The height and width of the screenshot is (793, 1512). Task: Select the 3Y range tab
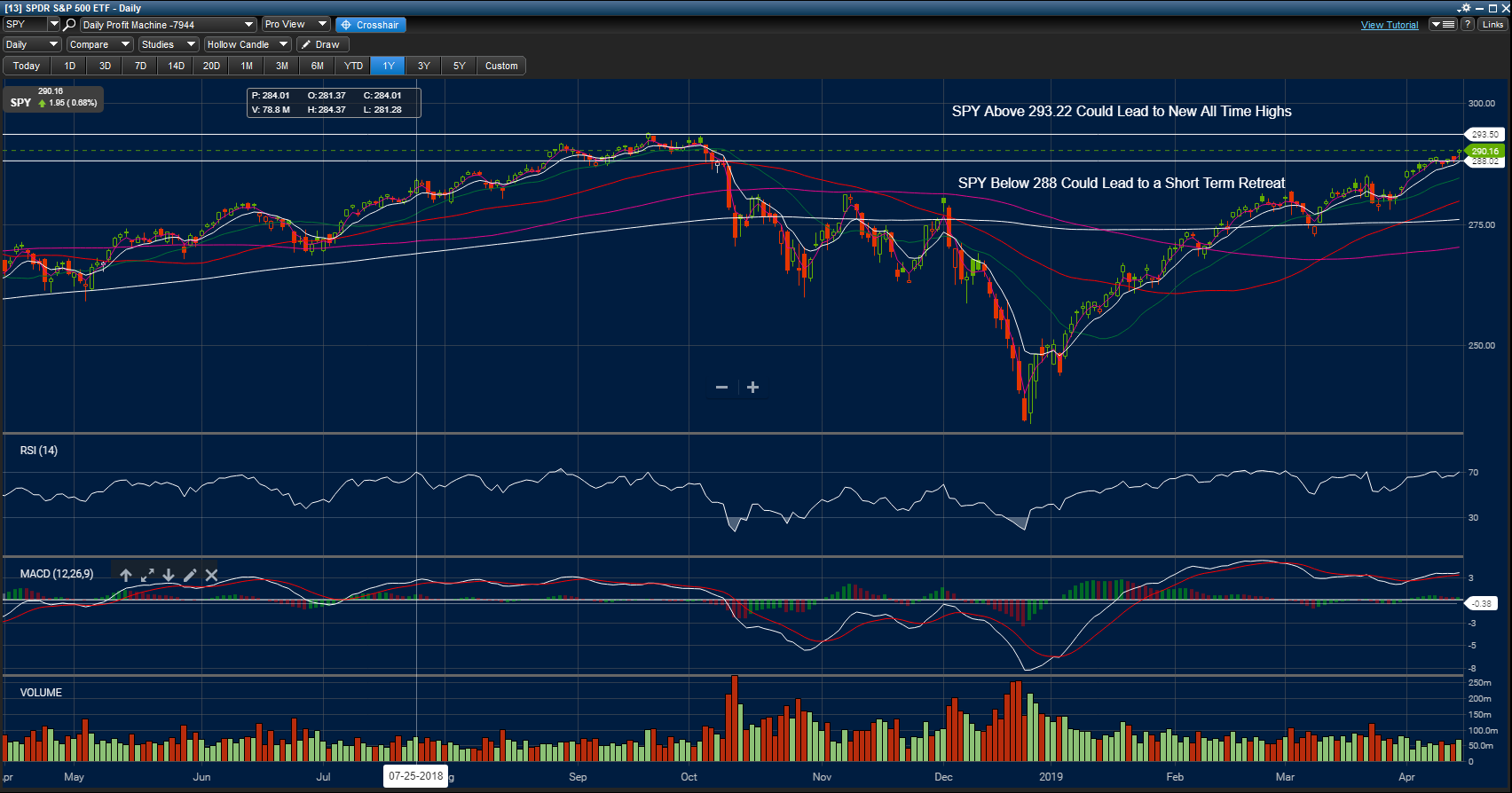(x=424, y=66)
